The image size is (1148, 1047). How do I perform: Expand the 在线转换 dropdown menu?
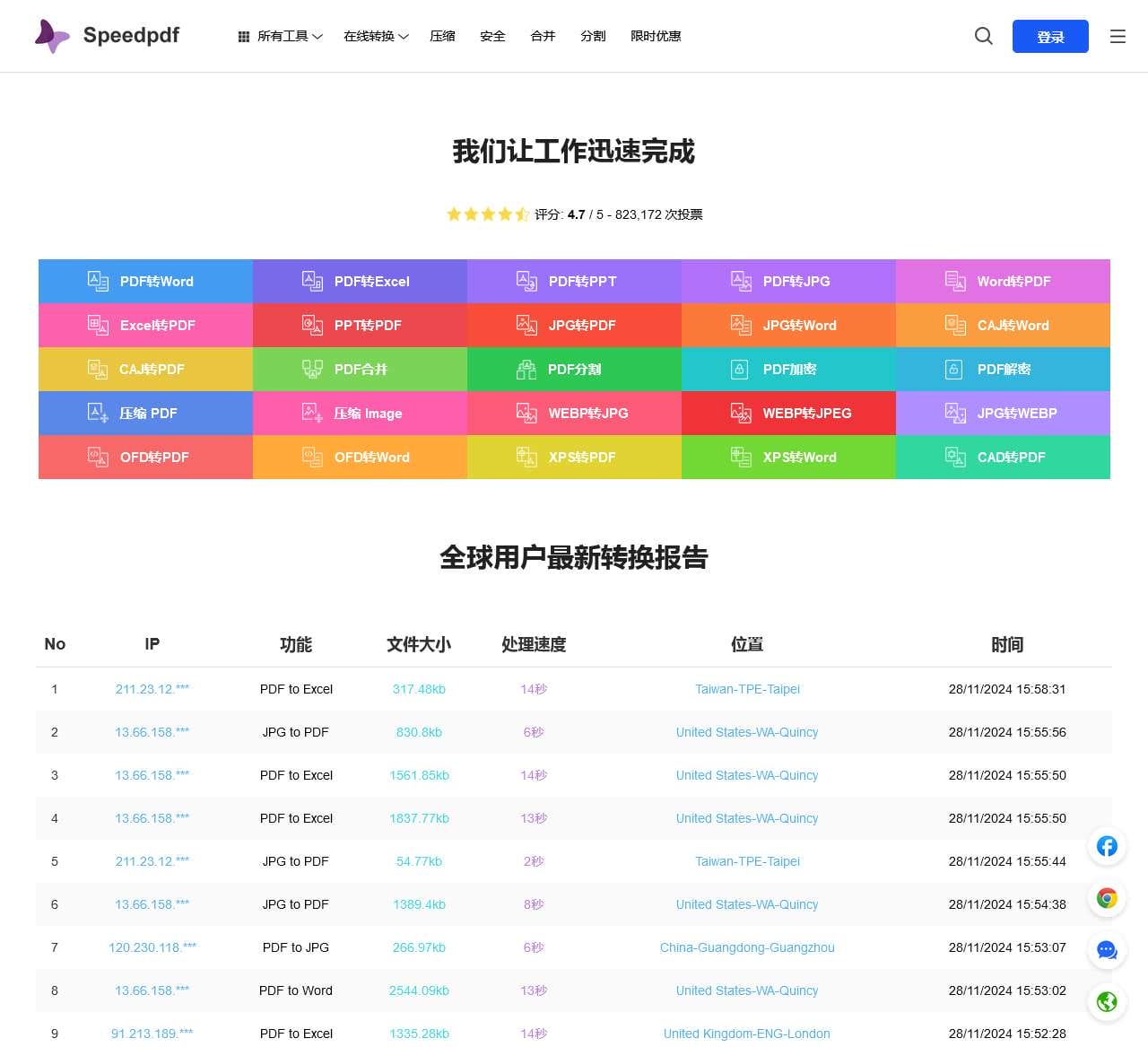pos(376,36)
